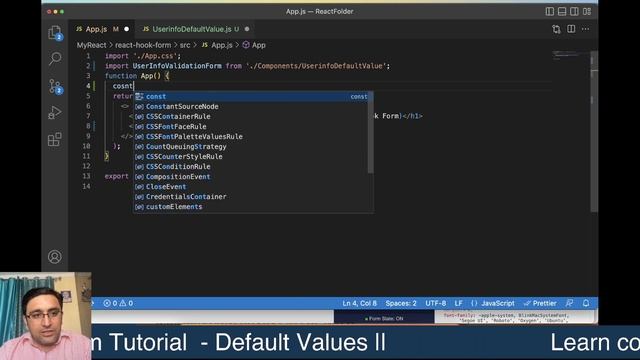Open the Extensions view
This screenshot has height=360, width=640.
coord(55,140)
